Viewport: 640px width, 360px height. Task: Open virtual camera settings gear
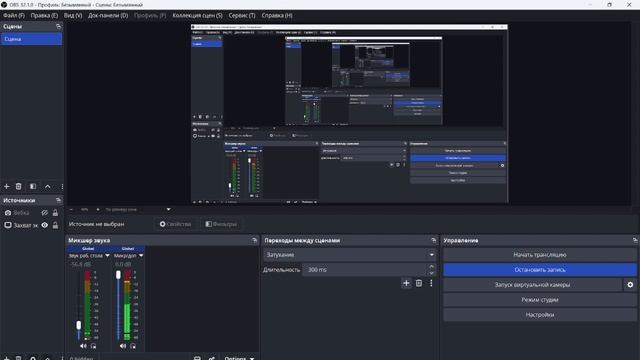click(630, 285)
